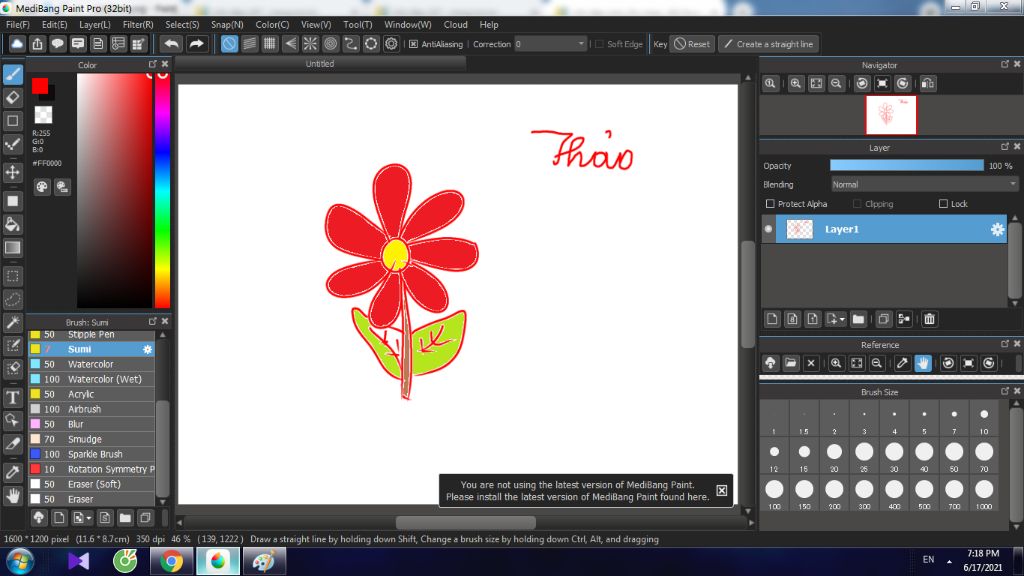This screenshot has width=1024, height=576.
Task: Add a new layer folder
Action: coord(858,319)
